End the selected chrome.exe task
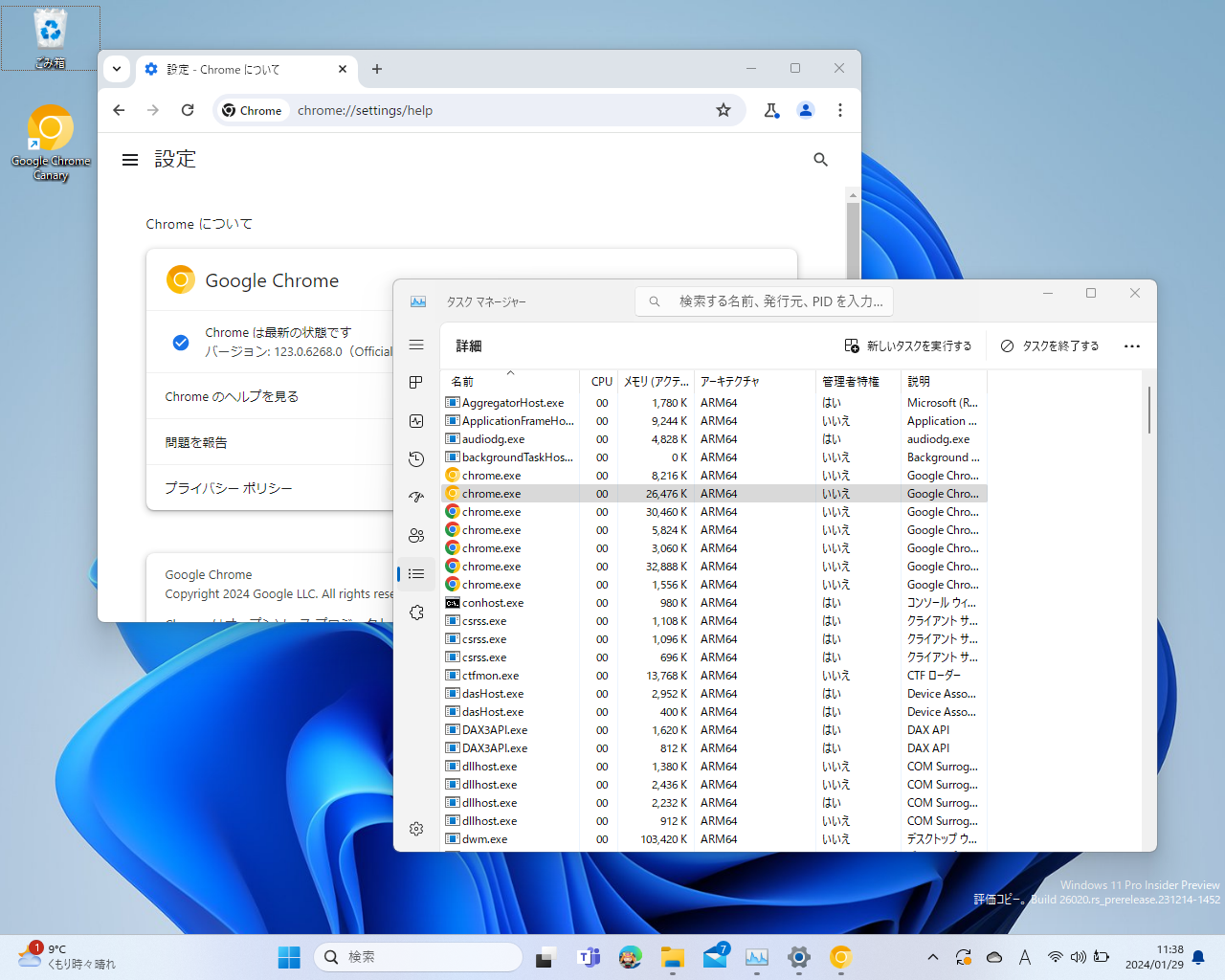The height and width of the screenshot is (980, 1225). pyautogui.click(x=1049, y=345)
